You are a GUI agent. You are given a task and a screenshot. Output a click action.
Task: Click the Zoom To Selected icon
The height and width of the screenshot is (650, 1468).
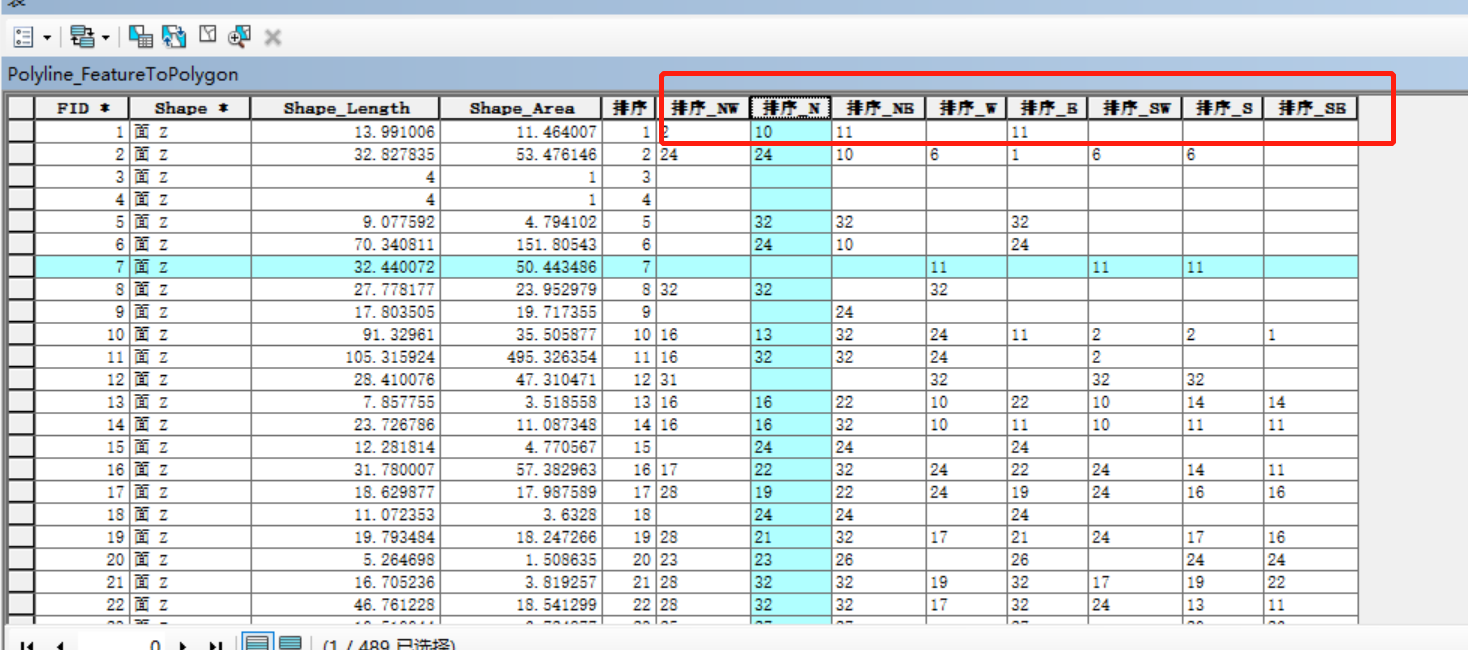[239, 38]
